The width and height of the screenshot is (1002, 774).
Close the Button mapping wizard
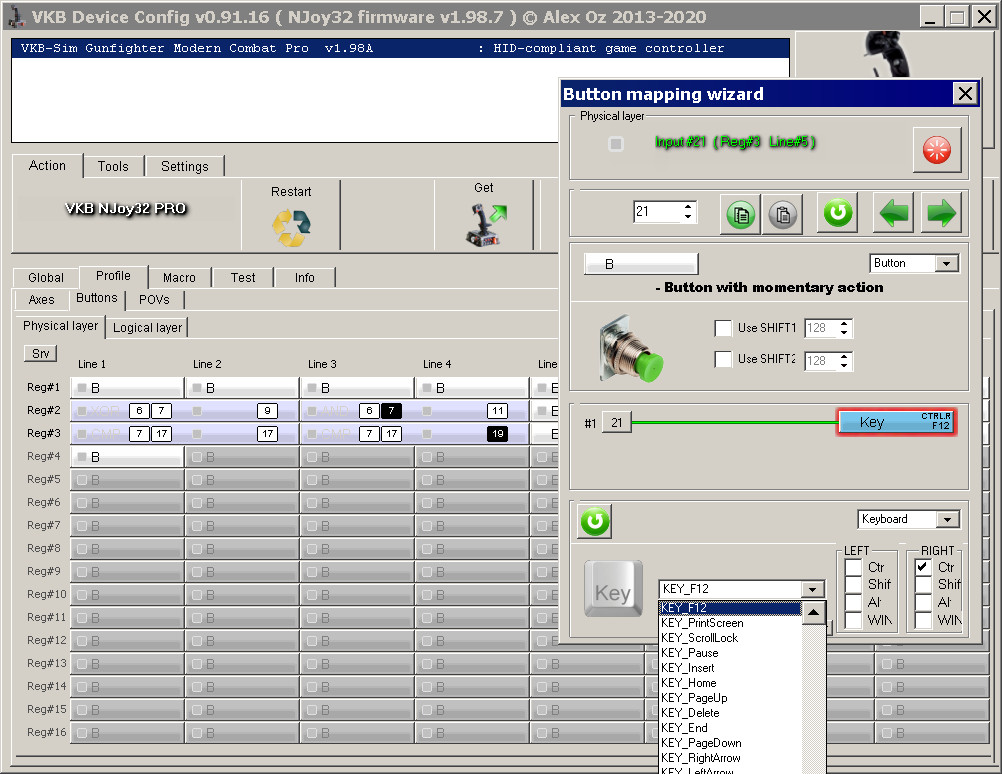(966, 93)
